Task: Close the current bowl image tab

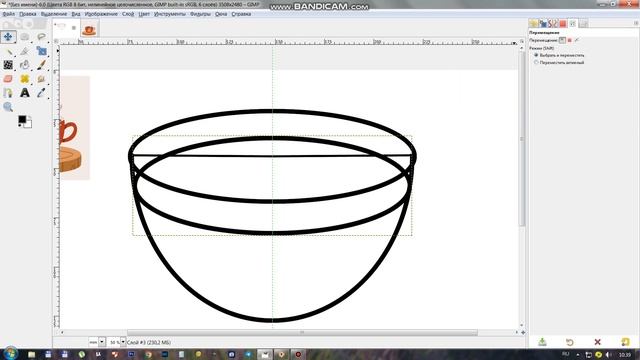Action: [x=74, y=28]
